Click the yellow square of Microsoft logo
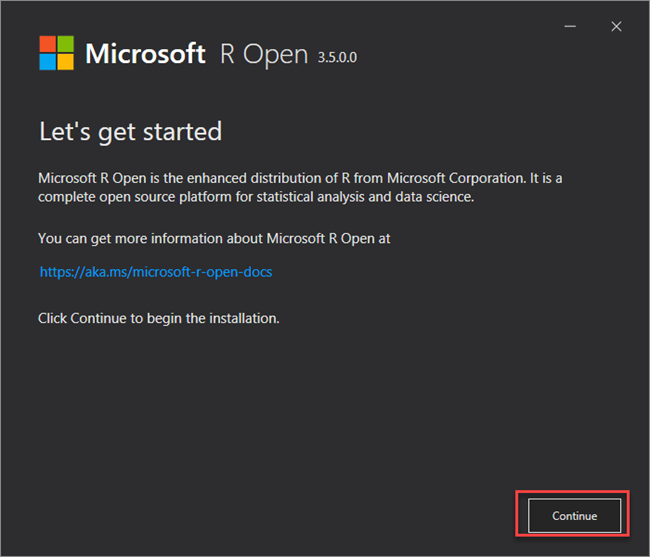 pyautogui.click(x=65, y=62)
